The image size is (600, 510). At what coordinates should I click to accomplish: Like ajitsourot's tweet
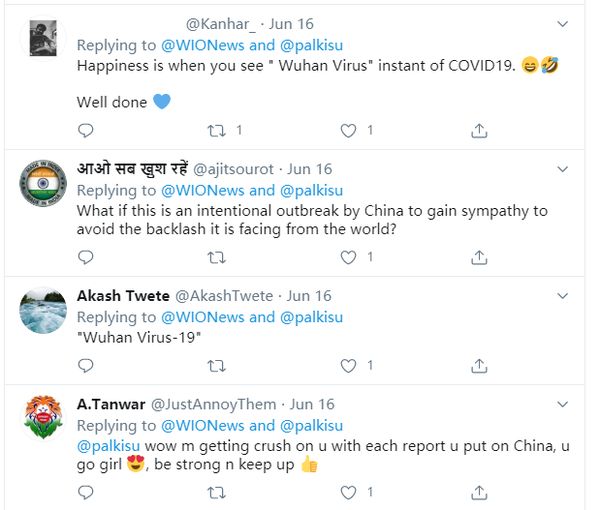[x=348, y=257]
